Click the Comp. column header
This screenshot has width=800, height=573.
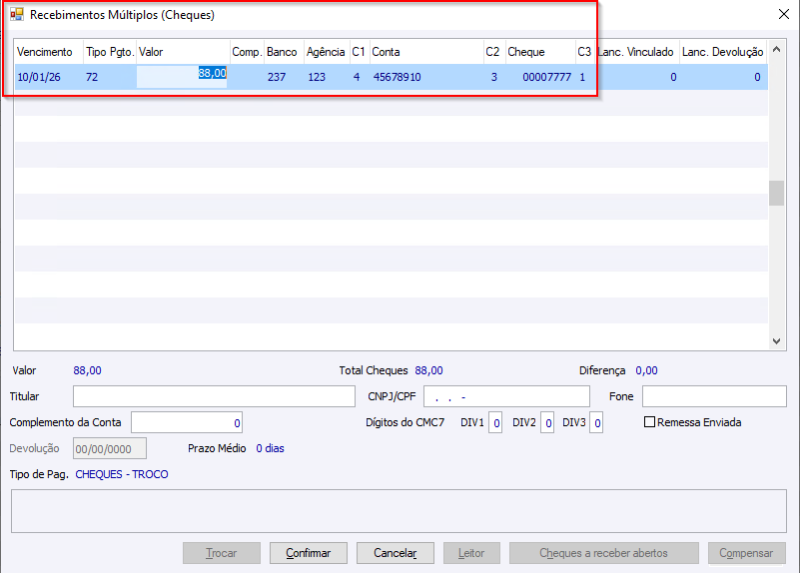click(247, 52)
